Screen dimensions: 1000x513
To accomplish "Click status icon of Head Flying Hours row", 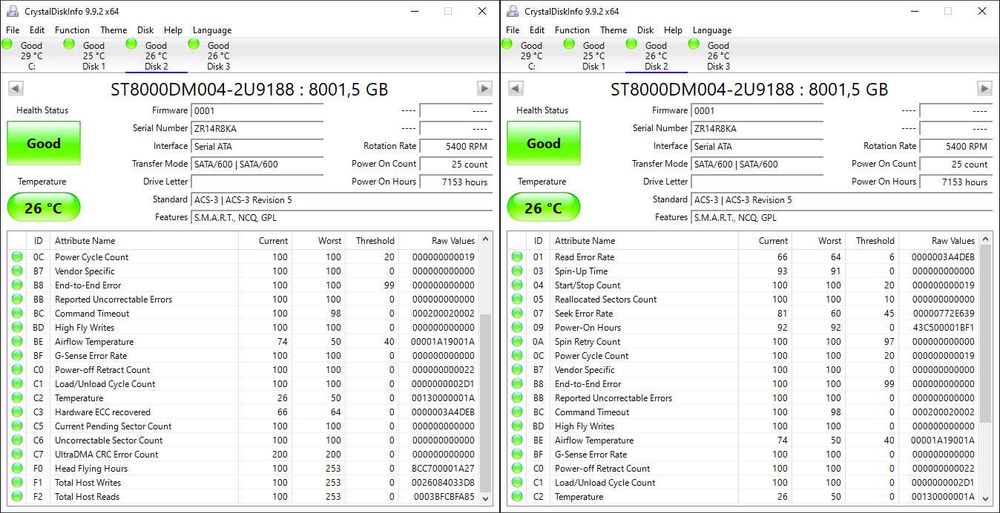I will click(17, 468).
